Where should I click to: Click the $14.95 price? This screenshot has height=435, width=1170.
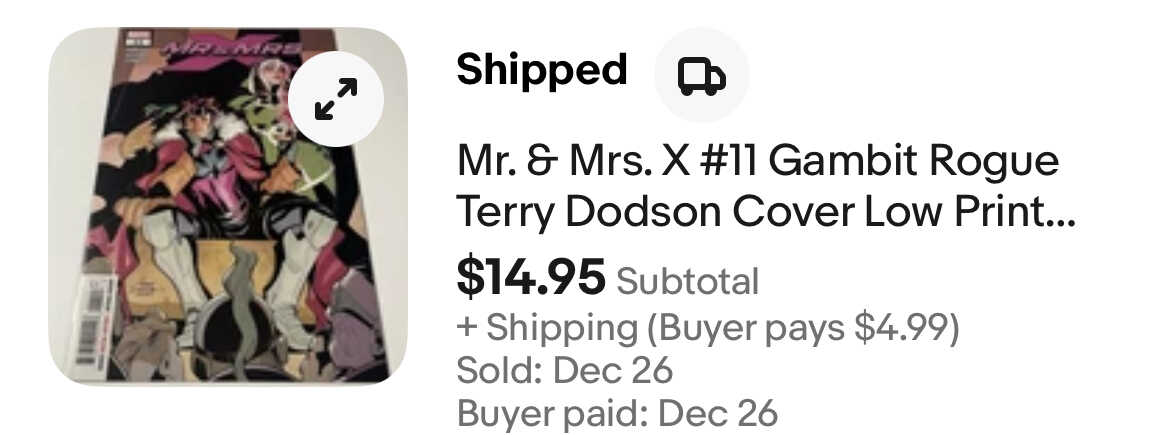(531, 275)
